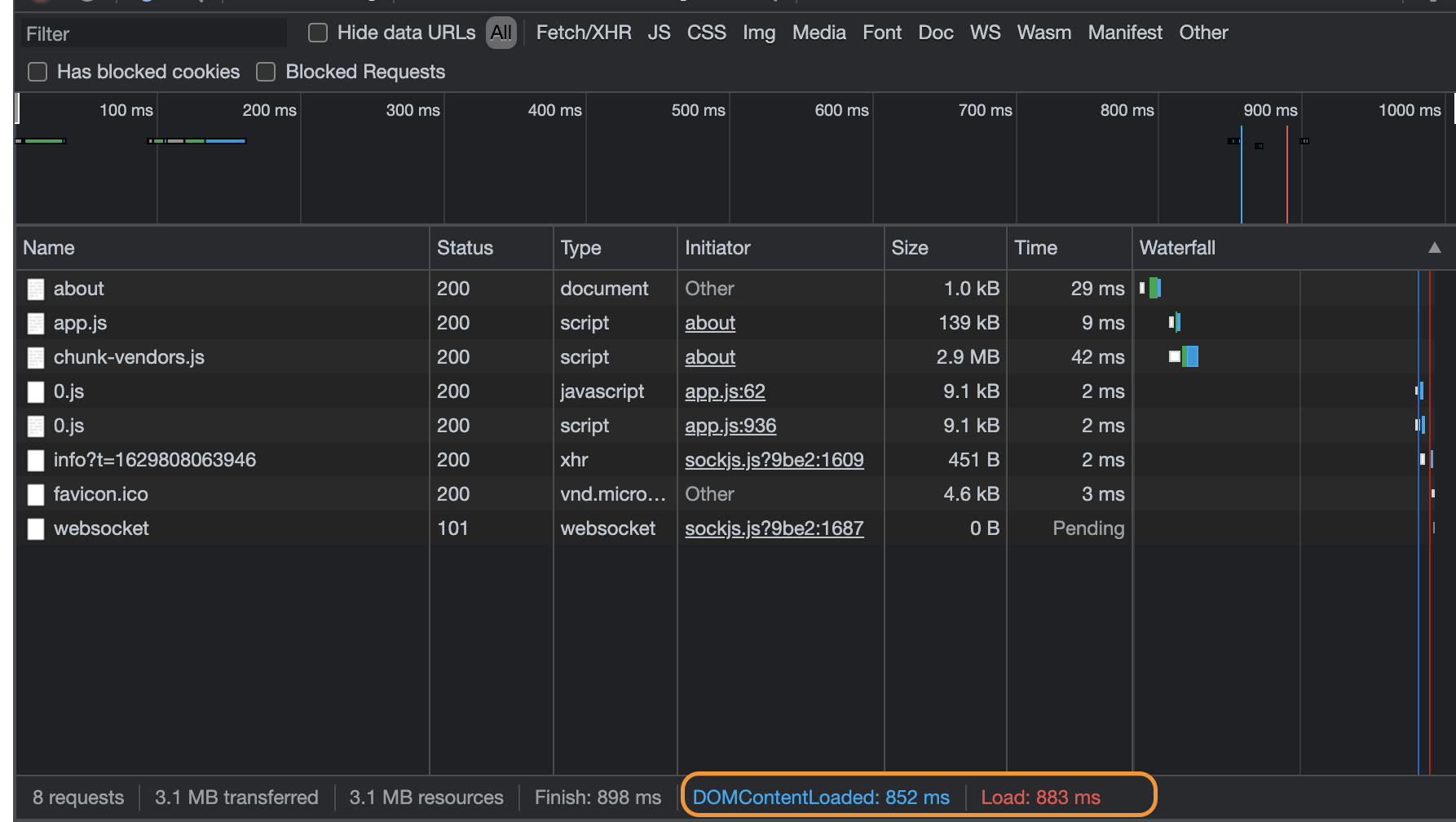Filter requests by Font
Viewport: 1456px width, 822px height.
(x=882, y=33)
